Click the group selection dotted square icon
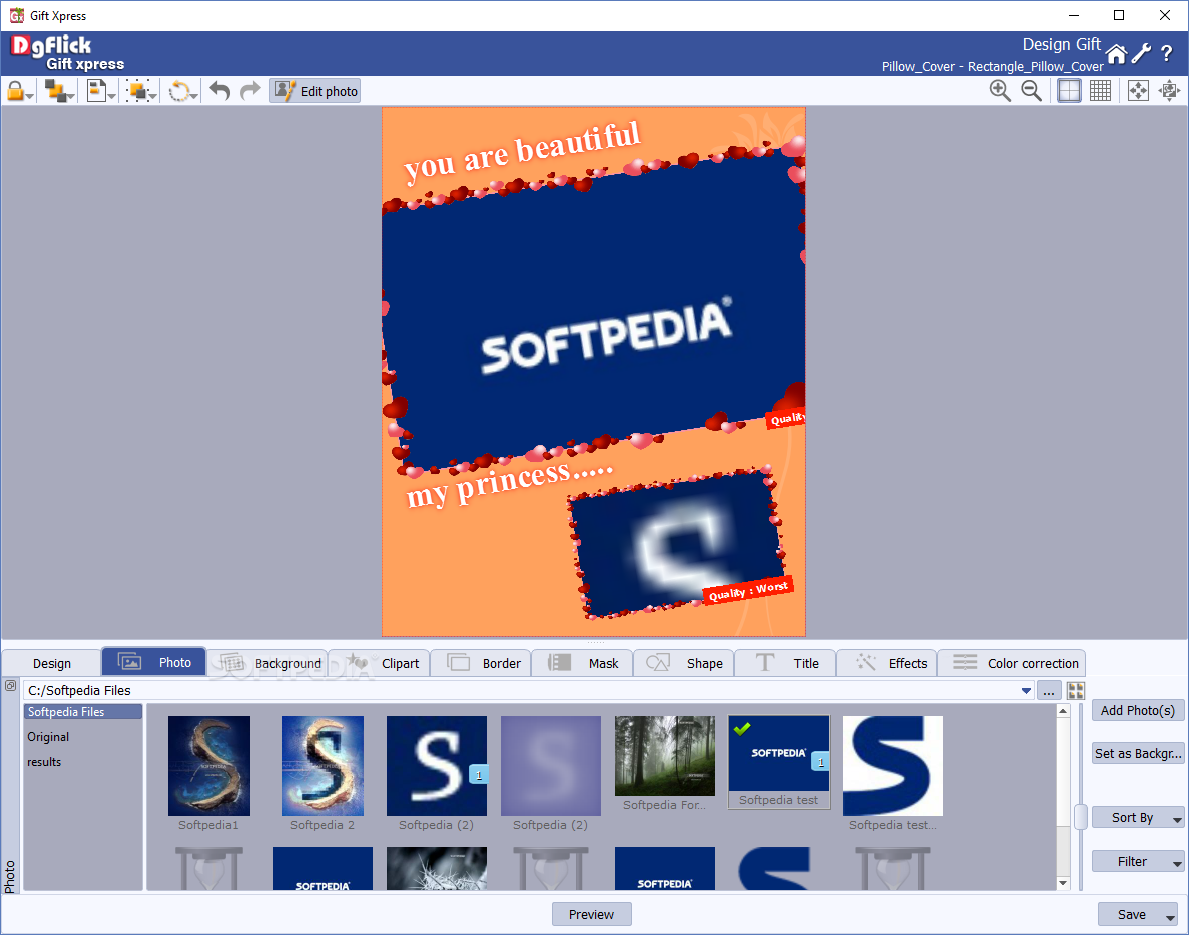Screen dimensions: 1189x935 pyautogui.click(x=137, y=91)
